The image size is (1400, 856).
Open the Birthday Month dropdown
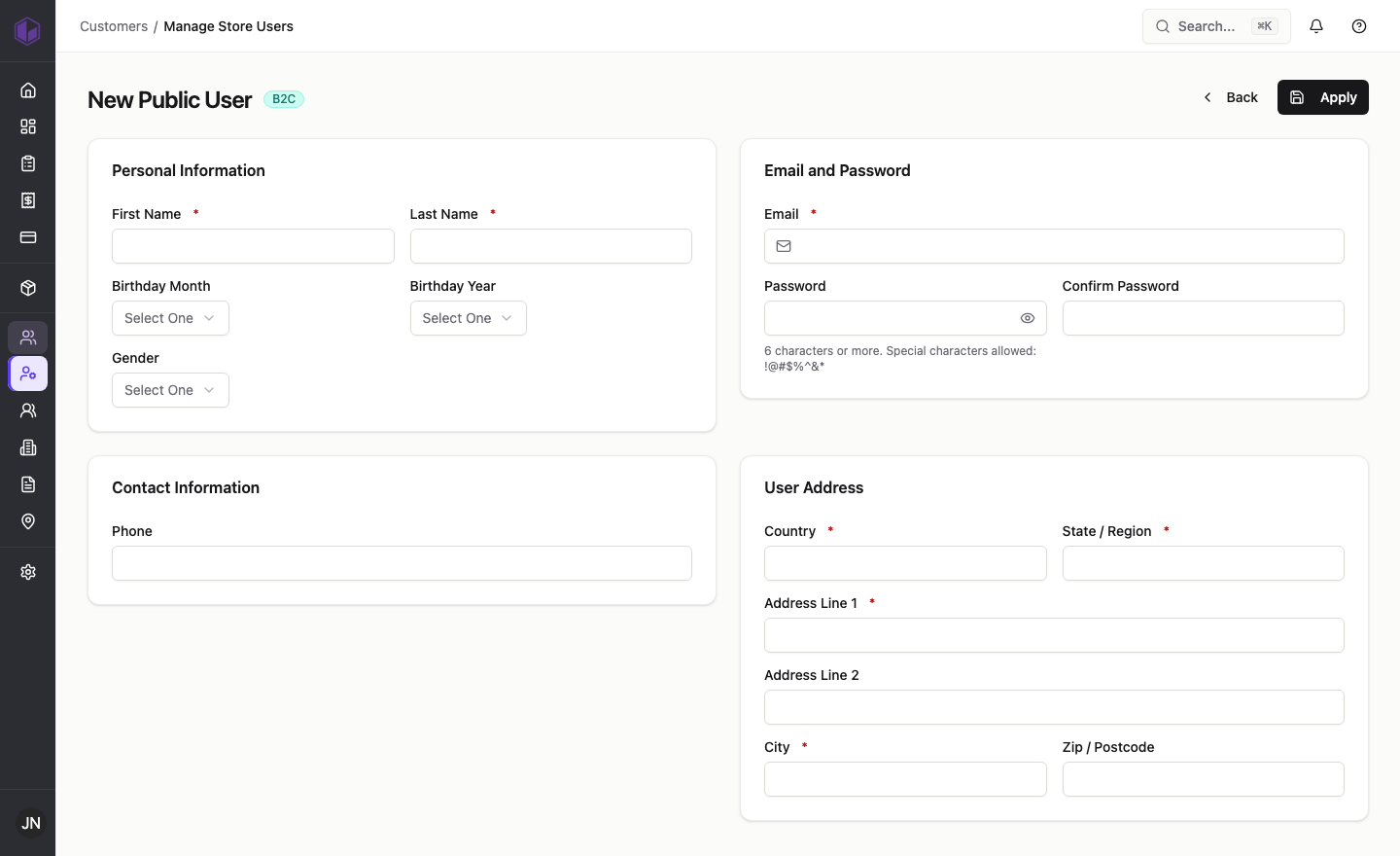pos(170,318)
